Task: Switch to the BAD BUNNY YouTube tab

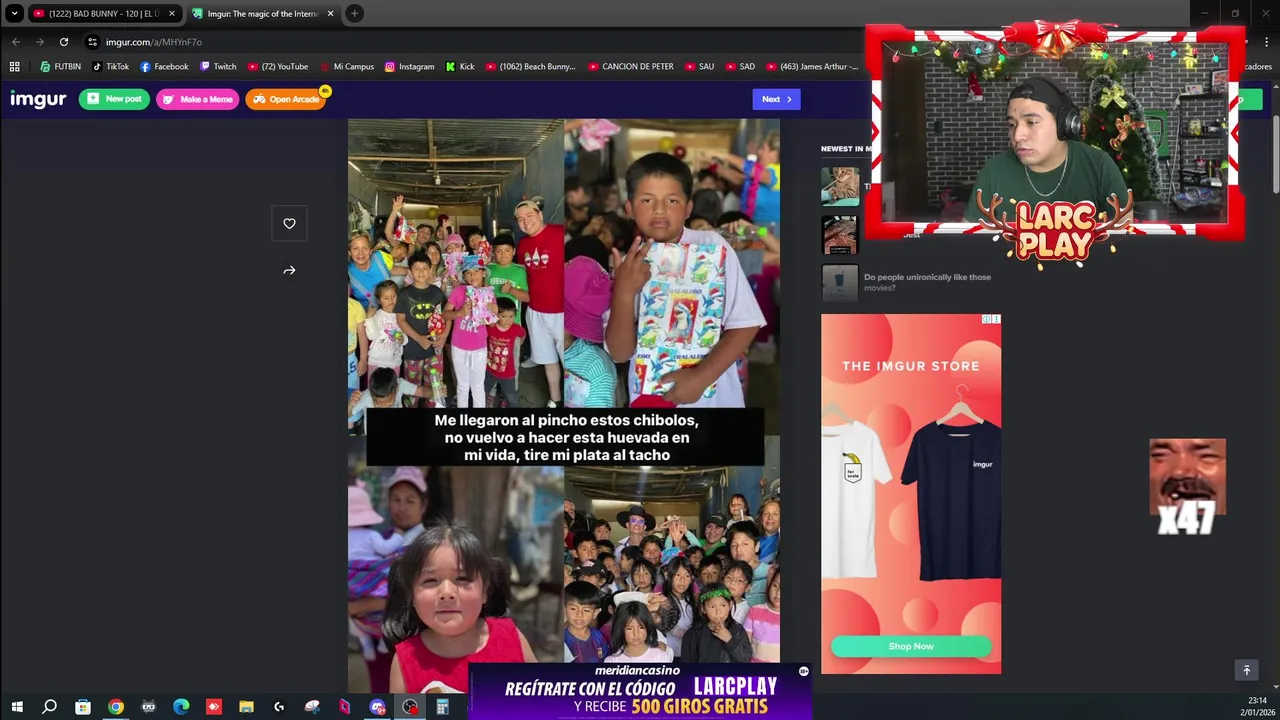Action: pos(103,14)
